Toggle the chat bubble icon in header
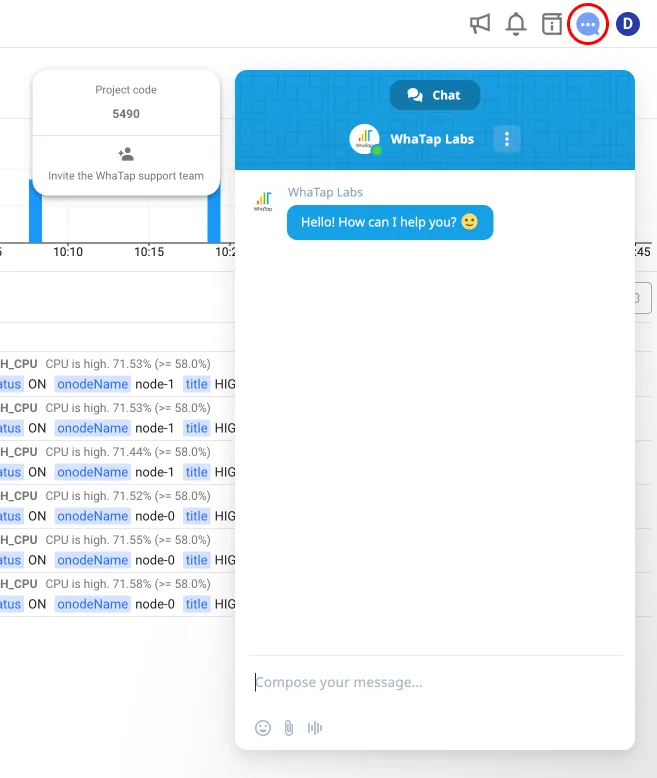 pyautogui.click(x=588, y=24)
